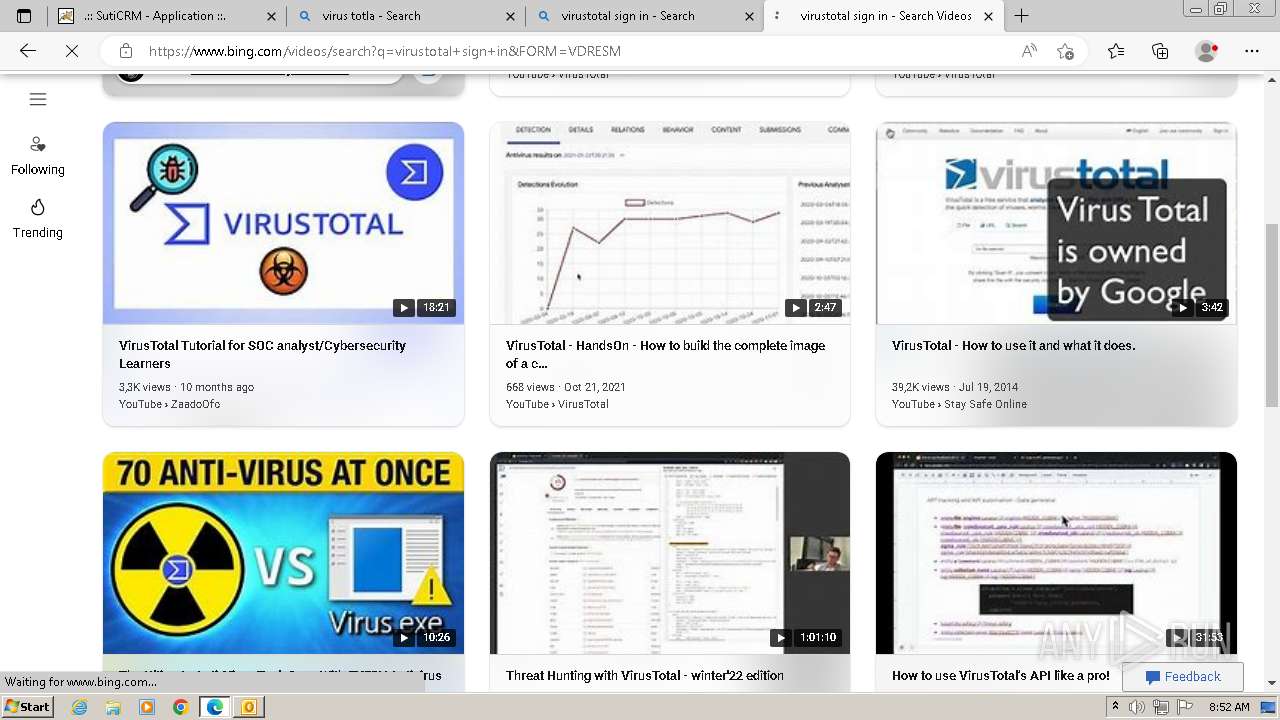The height and width of the screenshot is (720, 1280).
Task: Click YouTube › ZaadoOfc source text
Action: click(169, 404)
